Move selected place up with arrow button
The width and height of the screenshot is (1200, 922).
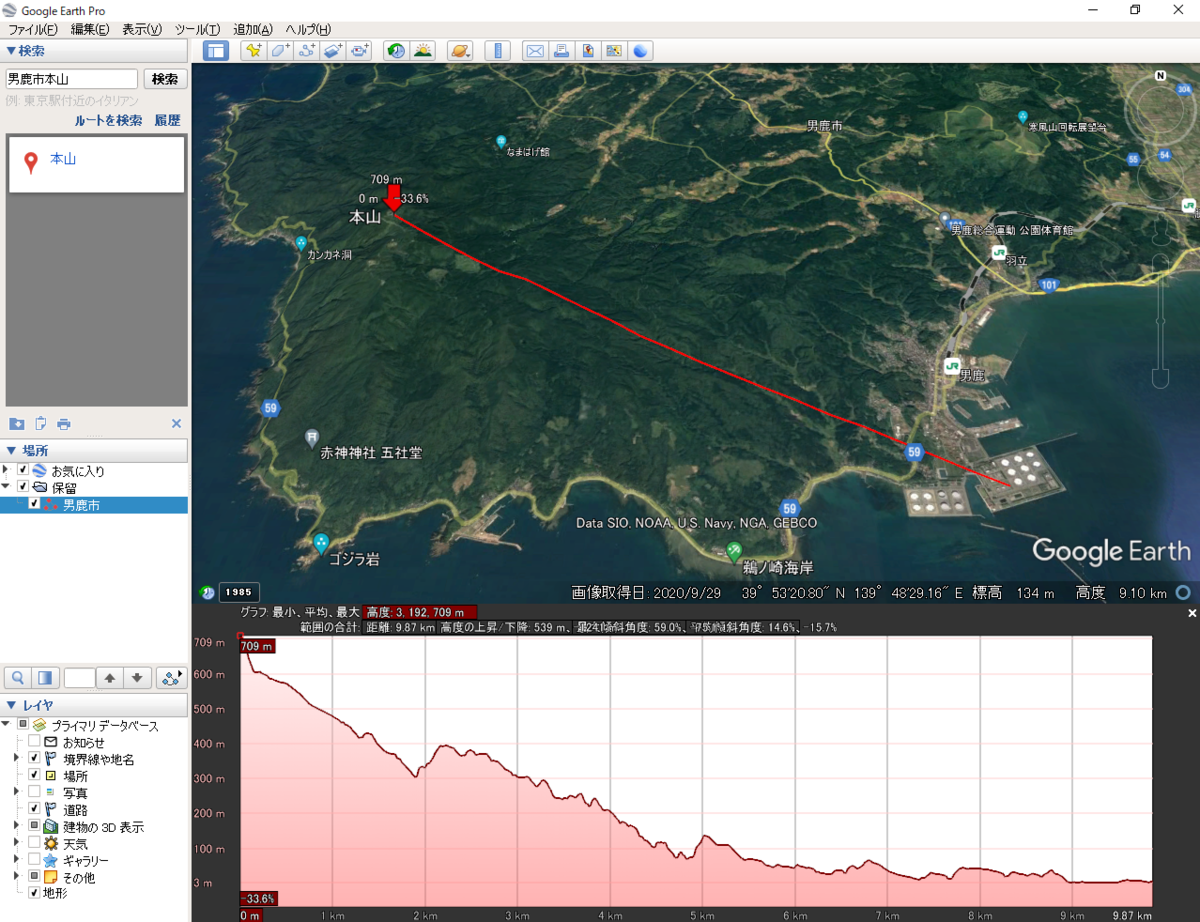110,678
